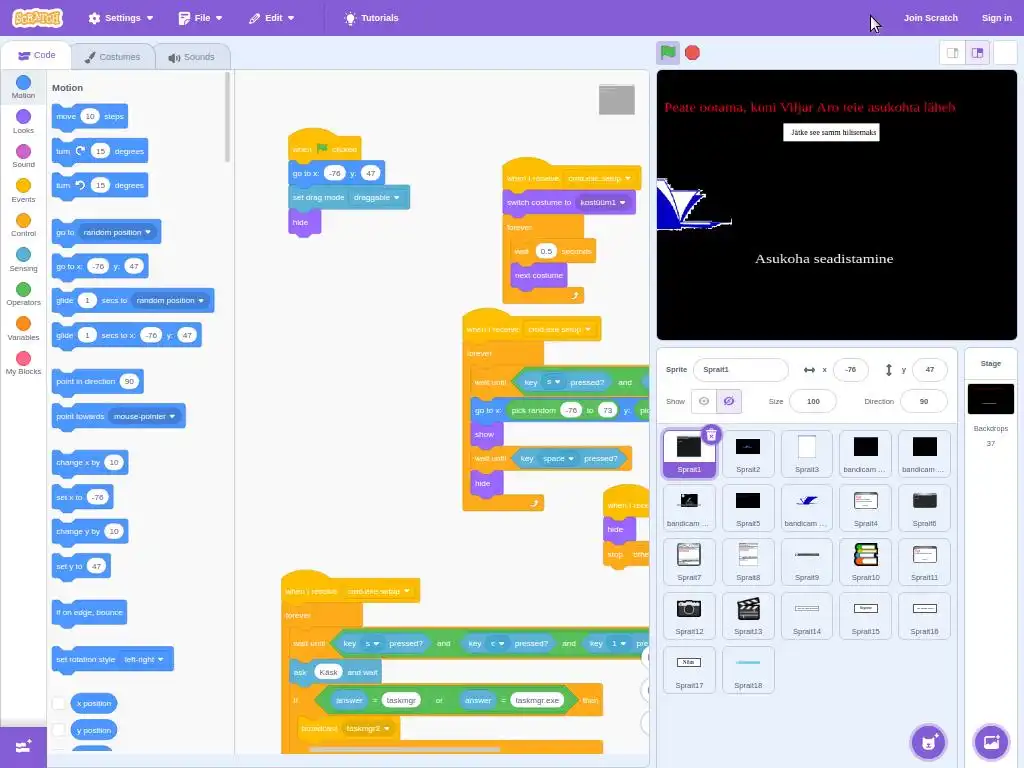Open the Settings menu
Screen dimensions: 1024x768
(121, 18)
